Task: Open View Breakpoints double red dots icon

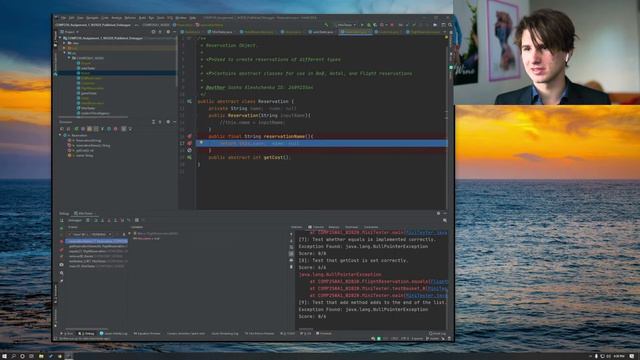Action: pos(62,250)
